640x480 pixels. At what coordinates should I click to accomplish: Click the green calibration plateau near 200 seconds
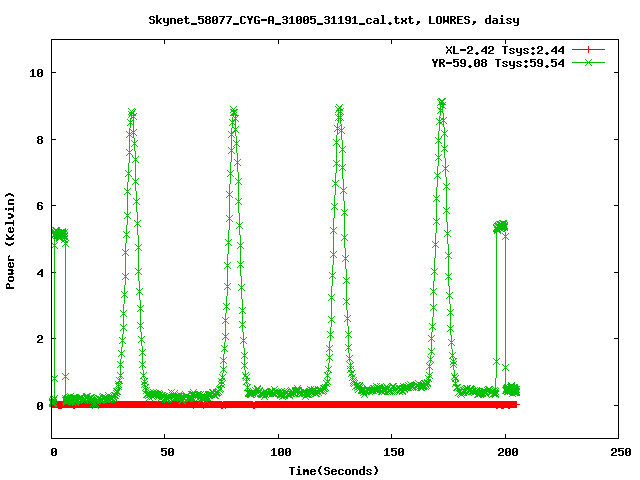(x=501, y=226)
